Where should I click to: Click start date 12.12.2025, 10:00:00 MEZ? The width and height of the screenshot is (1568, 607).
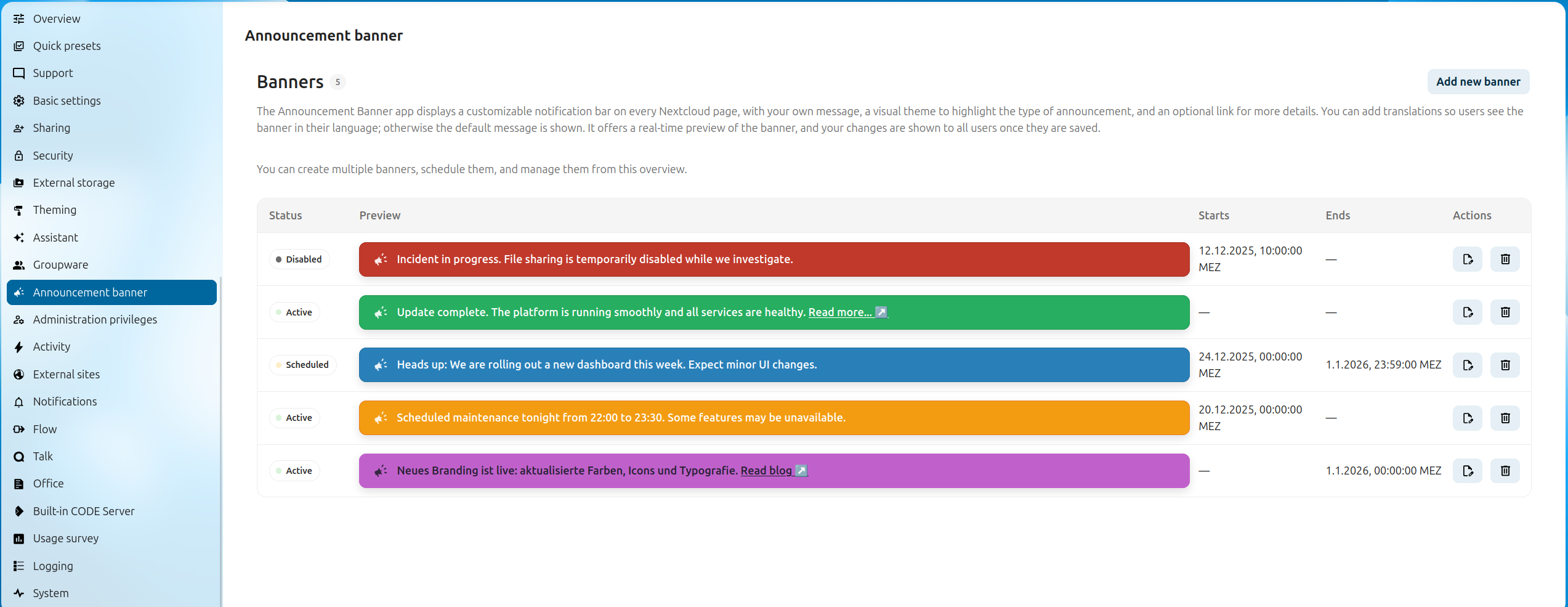1250,259
